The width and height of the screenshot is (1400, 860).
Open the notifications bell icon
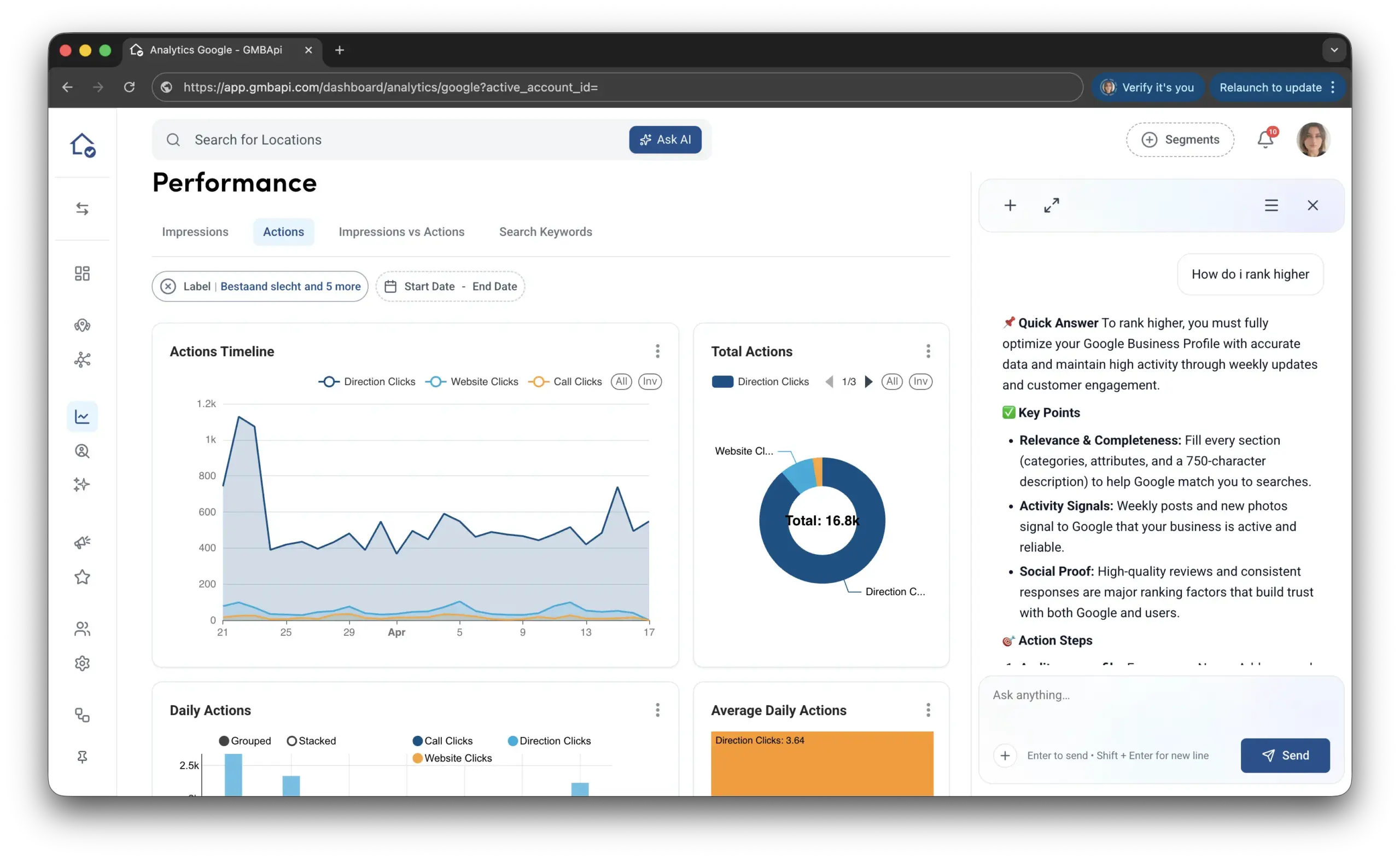tap(1265, 140)
